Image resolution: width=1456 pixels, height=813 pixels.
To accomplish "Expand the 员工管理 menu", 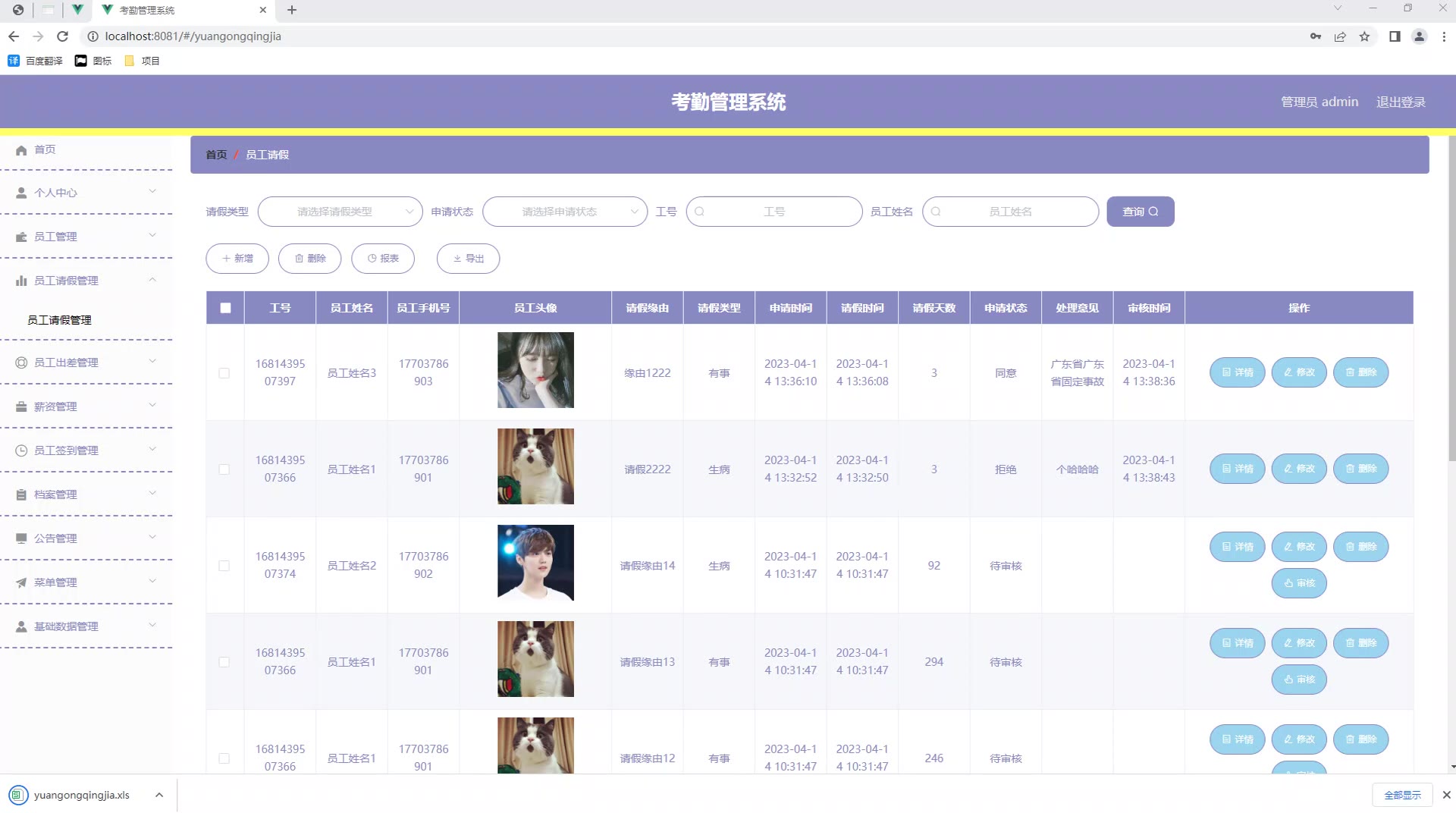I will click(x=152, y=236).
